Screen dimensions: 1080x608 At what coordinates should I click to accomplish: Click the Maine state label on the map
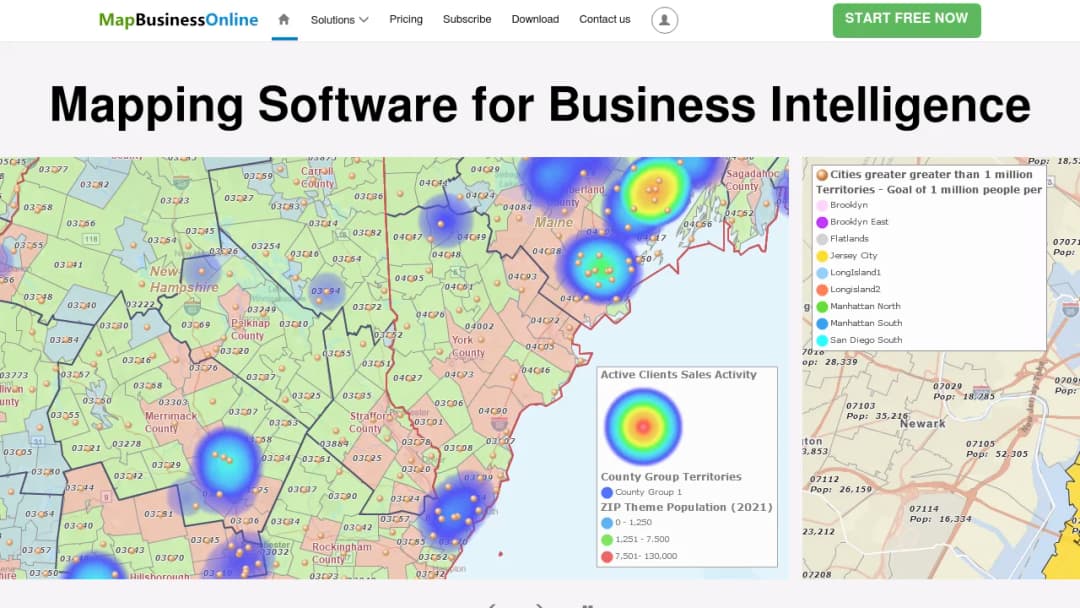pos(554,222)
